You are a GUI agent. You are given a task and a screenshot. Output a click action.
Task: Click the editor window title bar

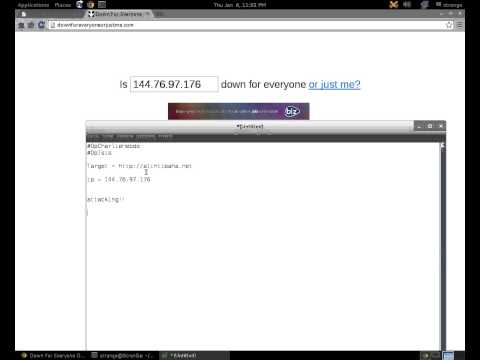250,126
